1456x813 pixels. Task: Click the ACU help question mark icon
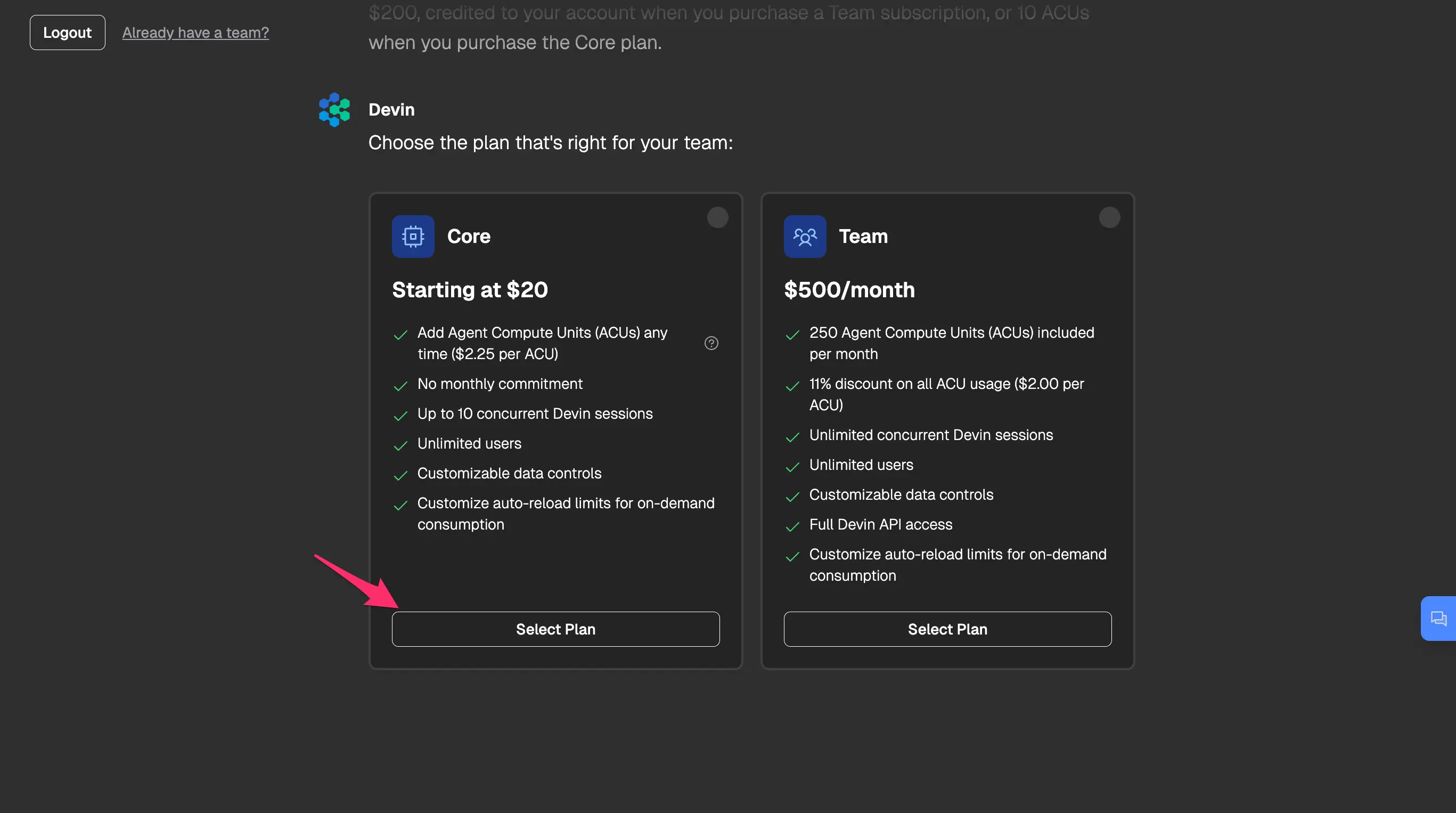click(711, 343)
